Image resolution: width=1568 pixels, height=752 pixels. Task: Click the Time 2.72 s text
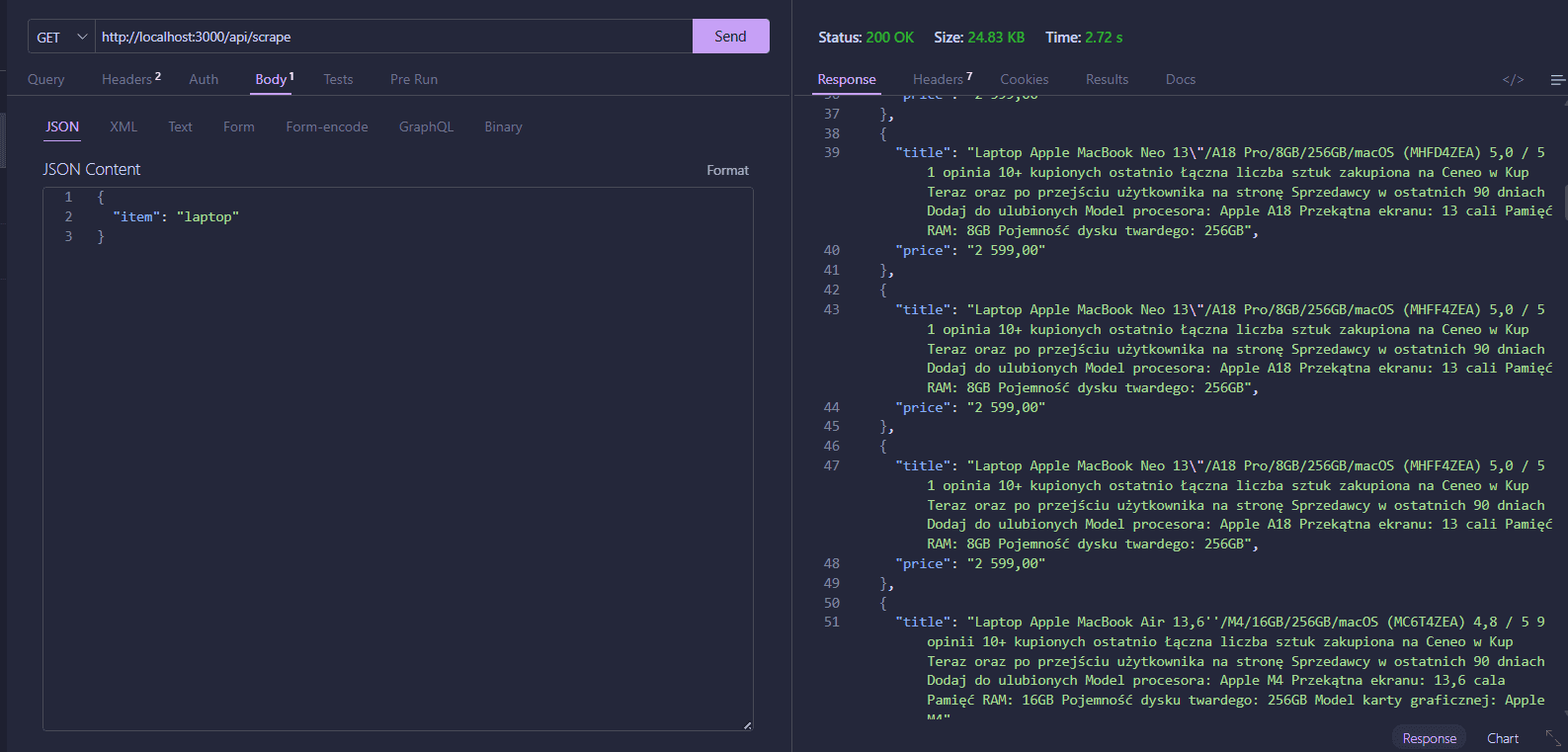pos(1084,37)
